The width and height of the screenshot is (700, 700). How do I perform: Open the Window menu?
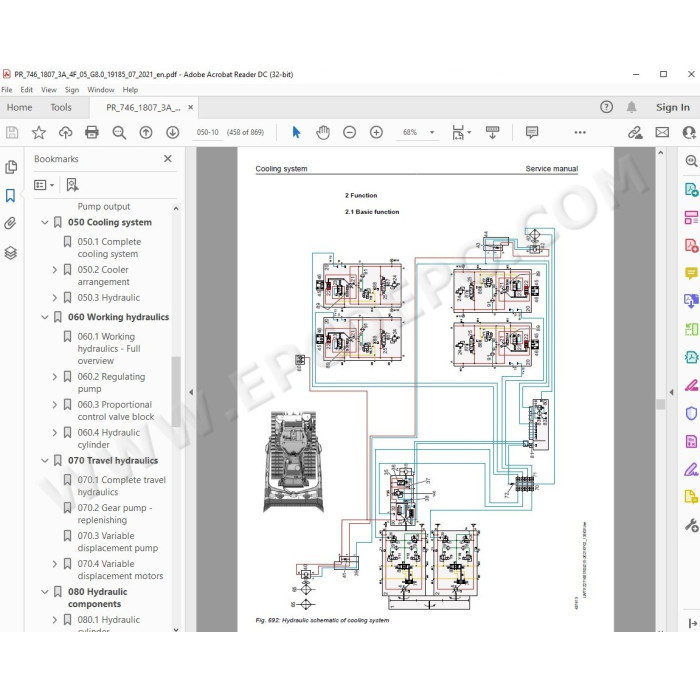coord(100,90)
